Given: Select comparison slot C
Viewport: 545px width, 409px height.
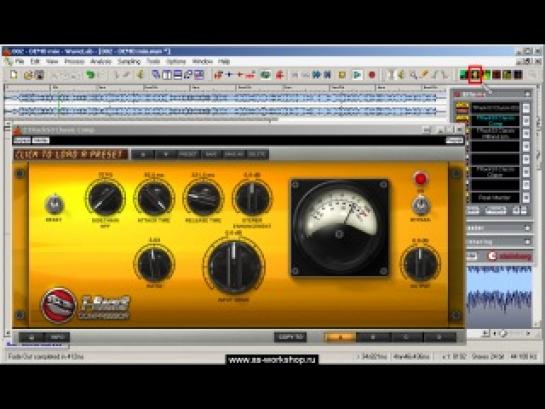Looking at the screenshot, I should 406,337.
